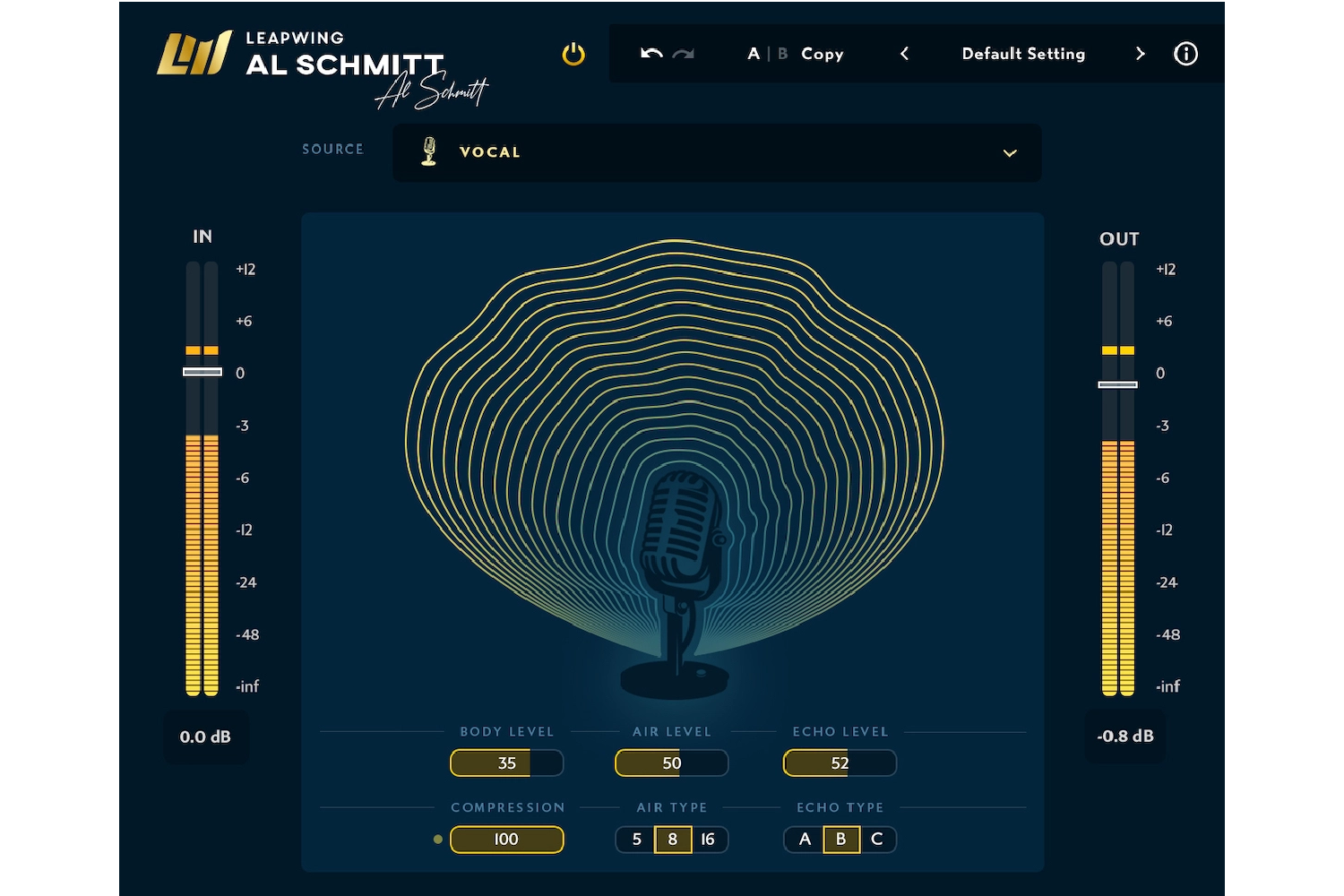Click the Air Level slider showing 50
This screenshot has height=896, width=1344.
(x=672, y=763)
